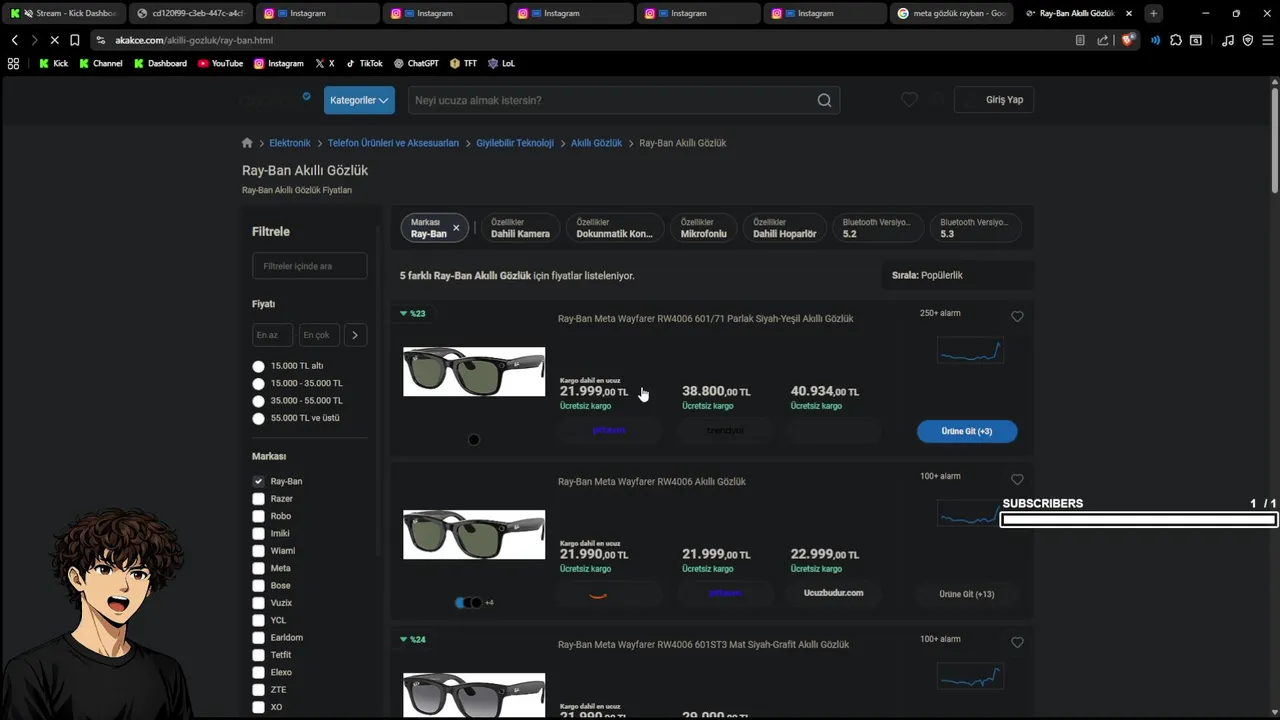Click the Ürüne Git (+3) button

click(967, 431)
